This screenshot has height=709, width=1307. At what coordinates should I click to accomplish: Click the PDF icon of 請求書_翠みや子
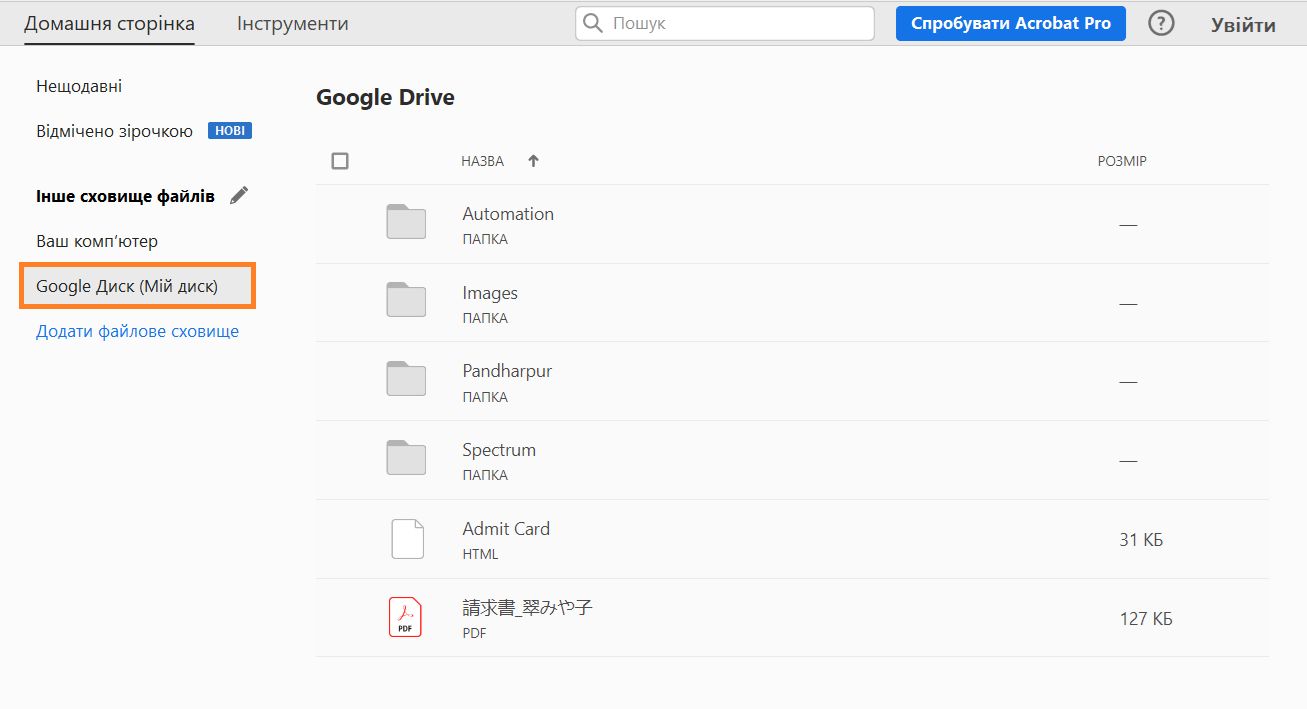point(405,617)
